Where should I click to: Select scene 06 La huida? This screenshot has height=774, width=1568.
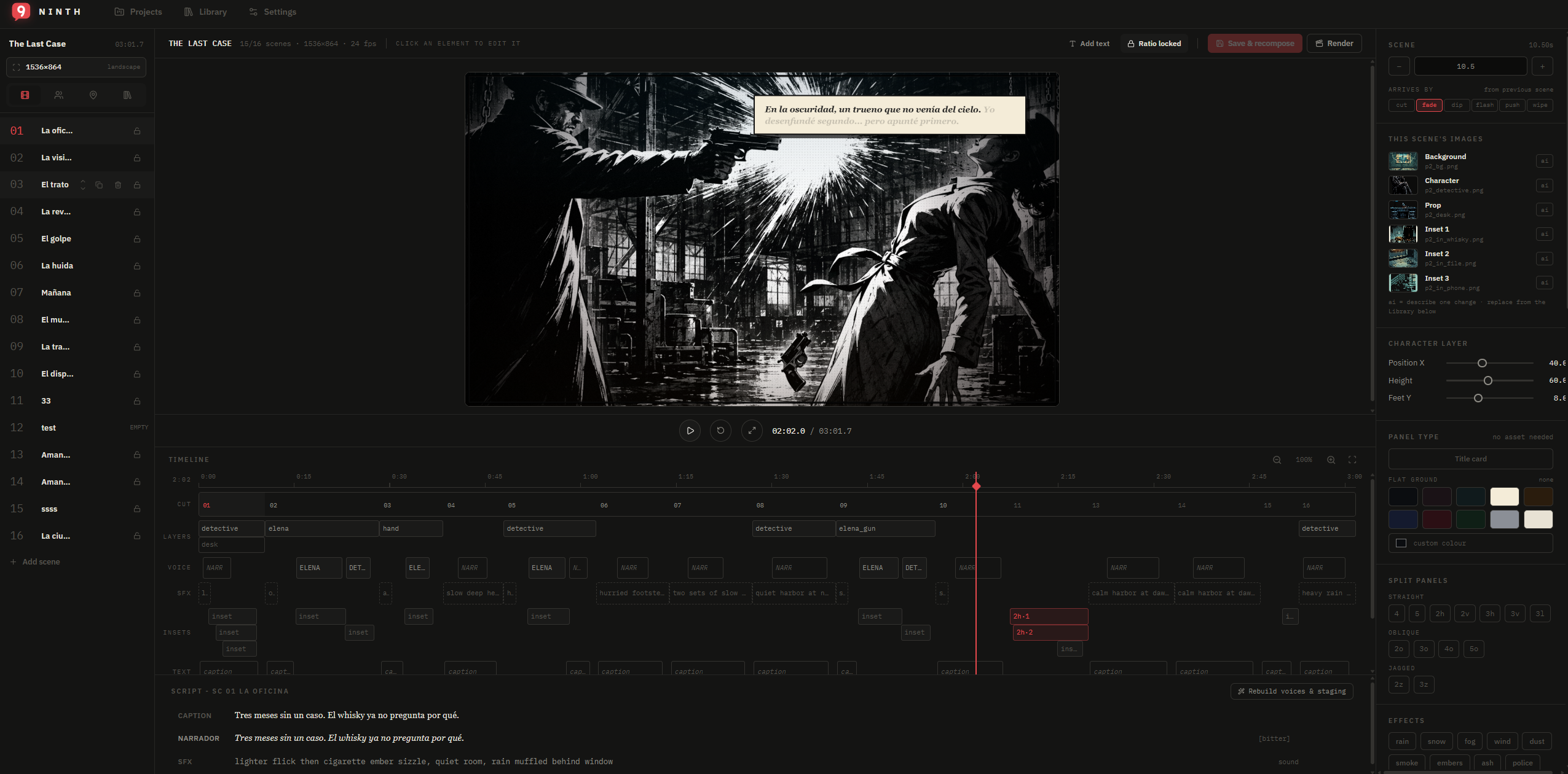coord(76,266)
